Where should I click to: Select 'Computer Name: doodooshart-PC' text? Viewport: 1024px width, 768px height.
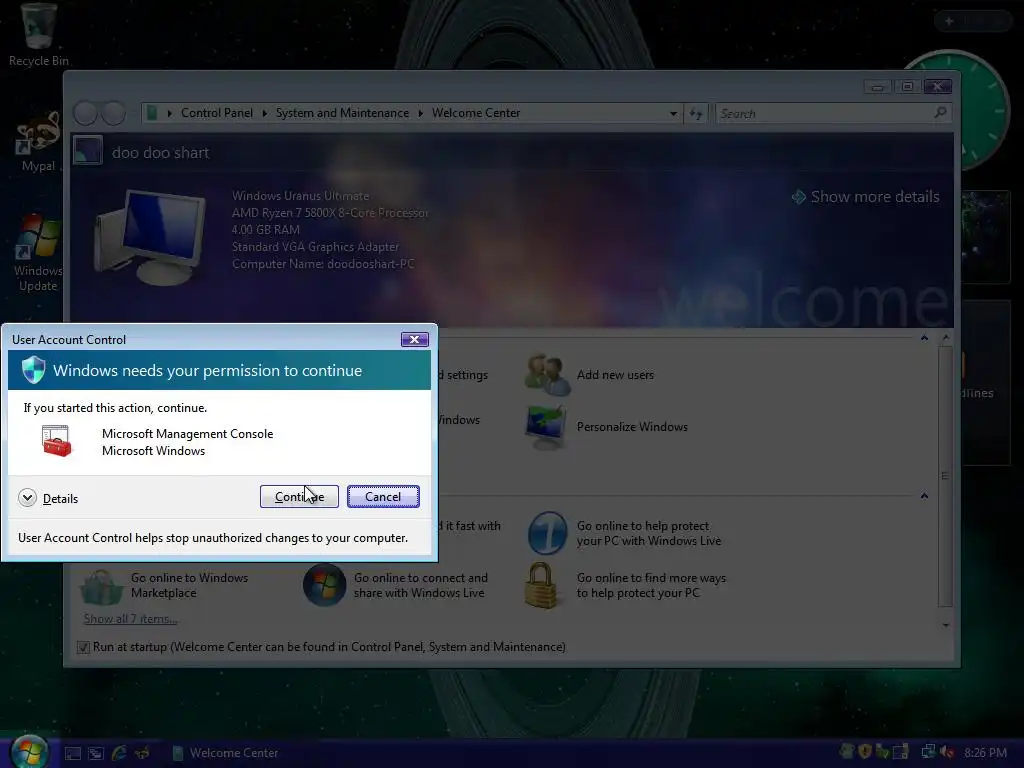coord(323,264)
